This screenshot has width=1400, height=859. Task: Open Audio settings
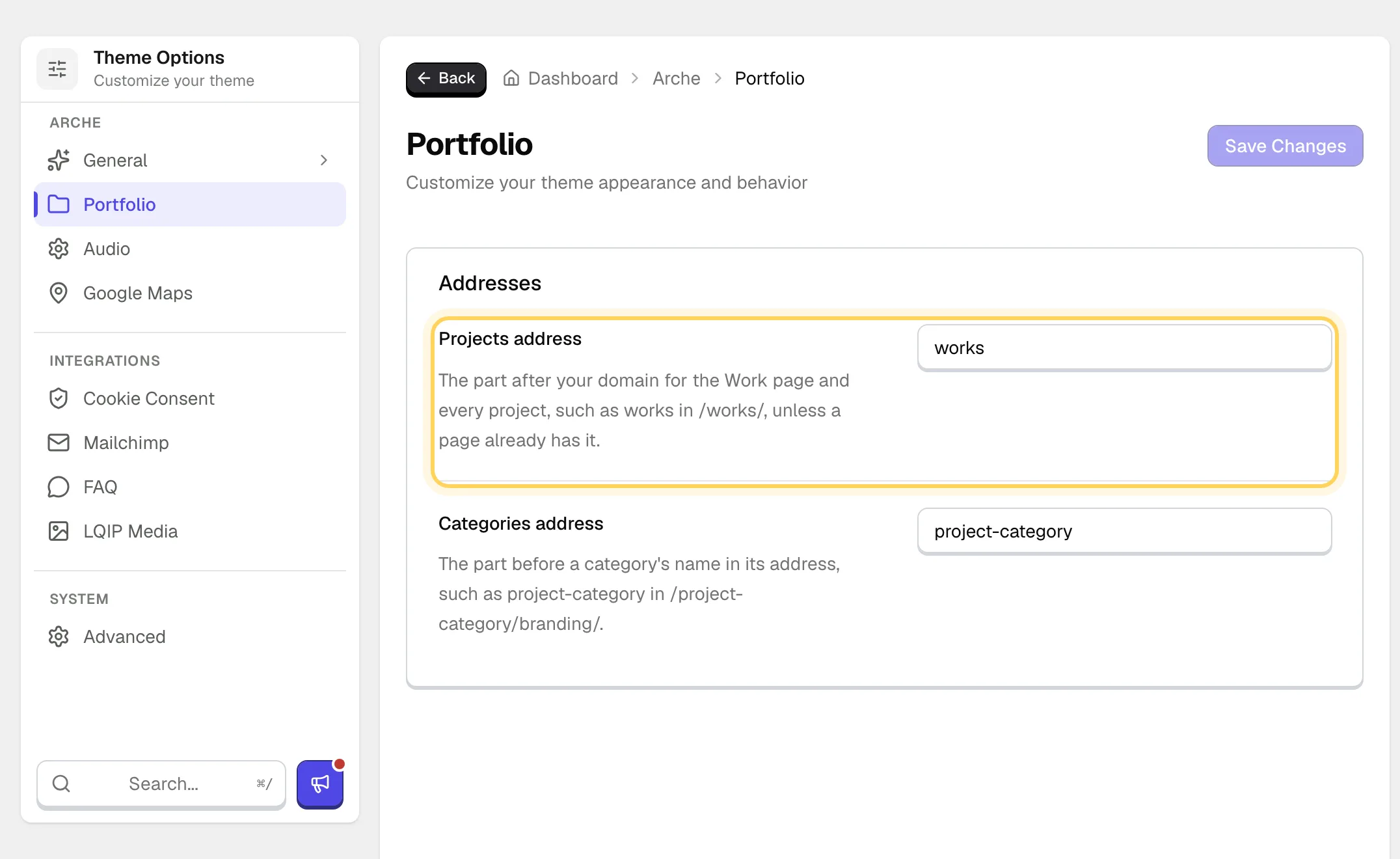point(190,249)
